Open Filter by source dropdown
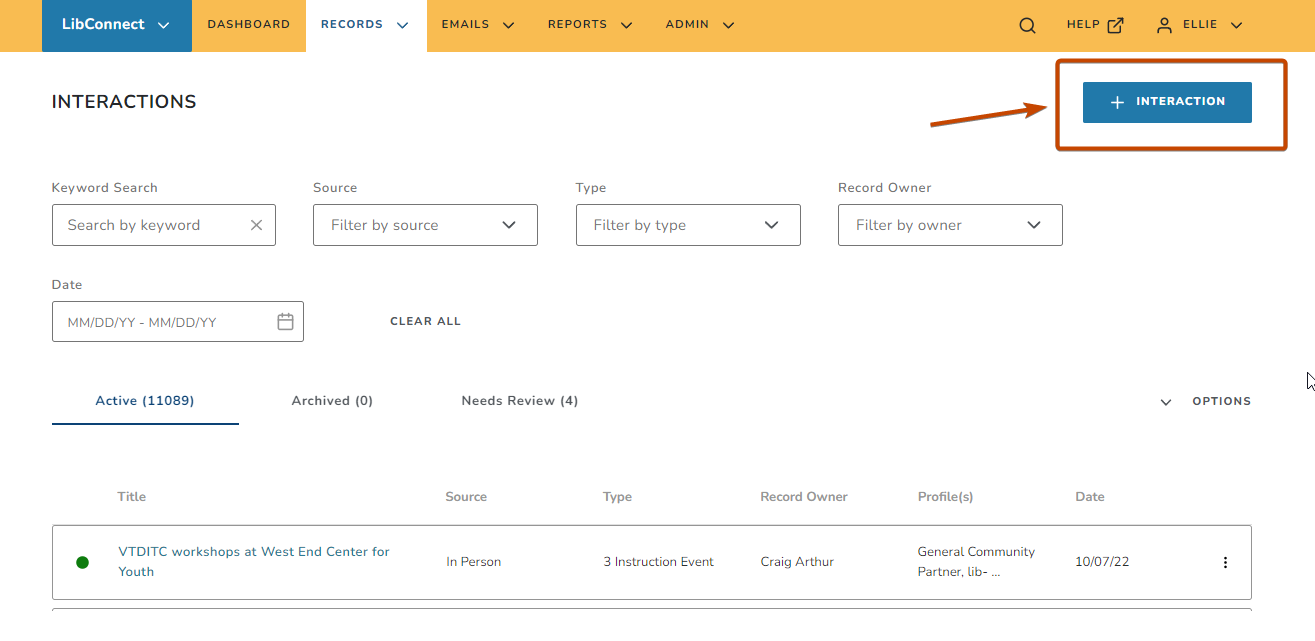 pyautogui.click(x=425, y=225)
